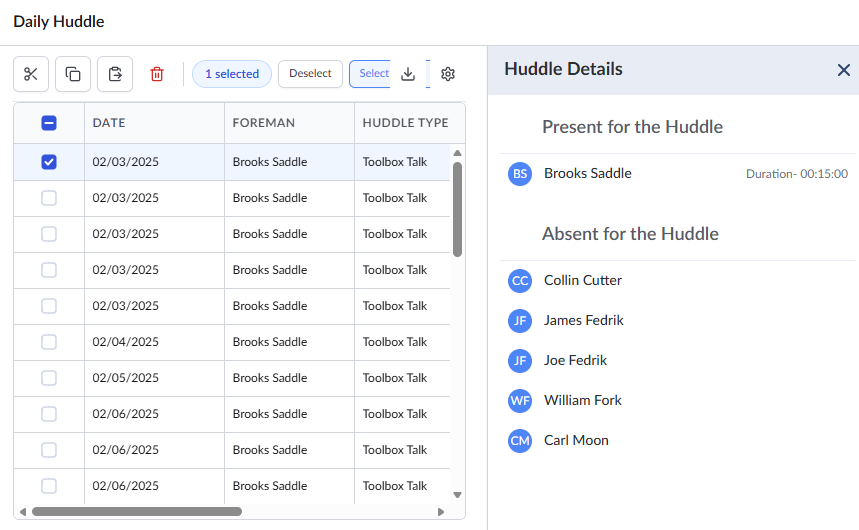The width and height of the screenshot is (859, 530).
Task: Click the Duration- 00:15:00 text
Action: tap(797, 174)
